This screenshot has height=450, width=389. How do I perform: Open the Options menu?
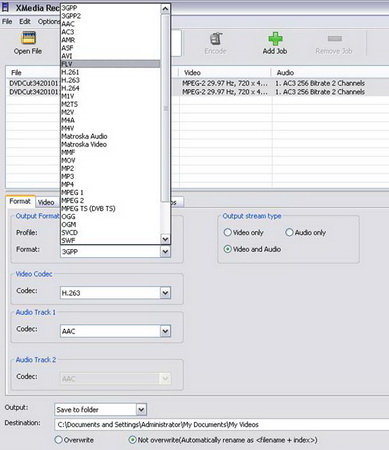tap(49, 22)
